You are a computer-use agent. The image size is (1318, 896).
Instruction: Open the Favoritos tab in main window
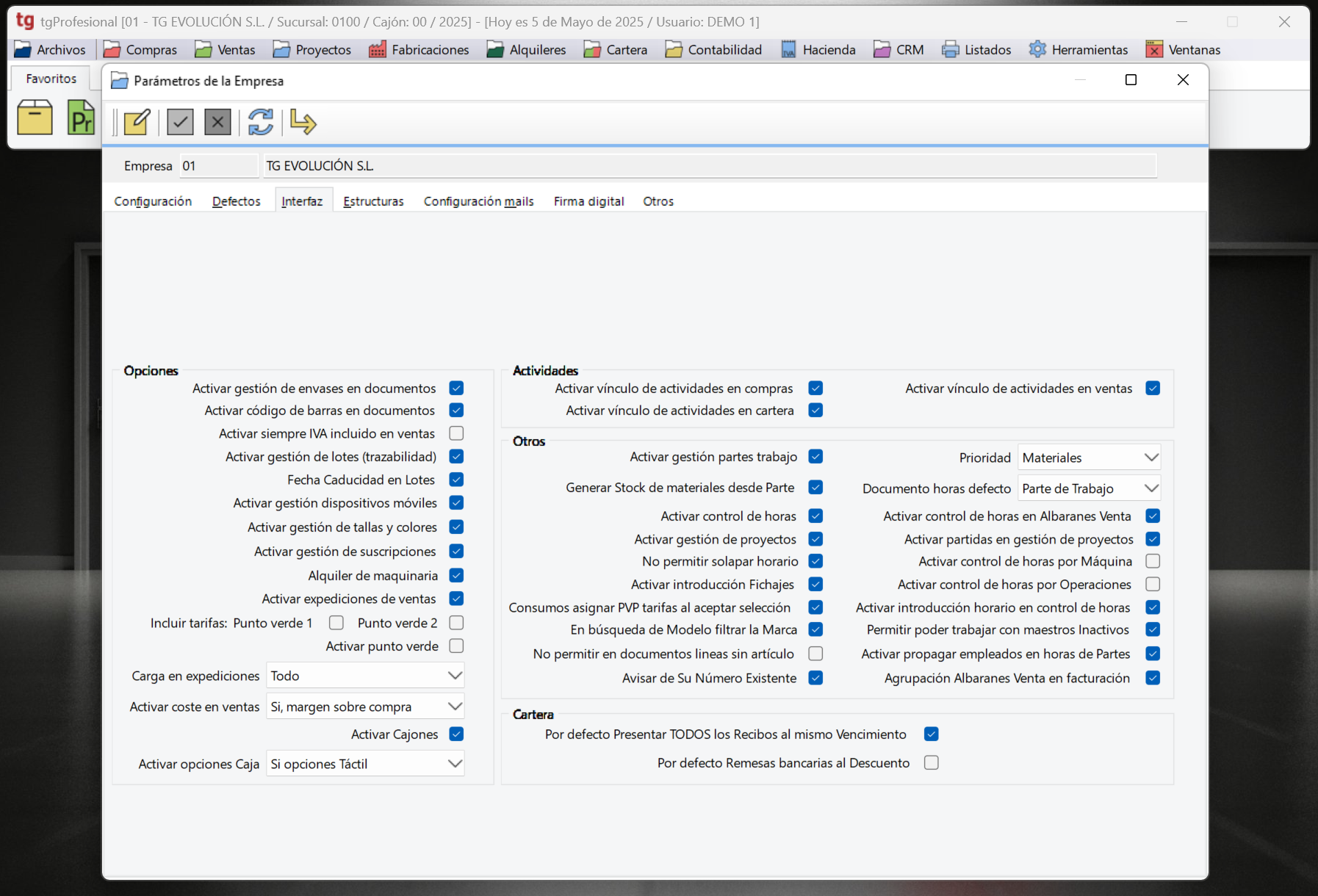click(51, 79)
